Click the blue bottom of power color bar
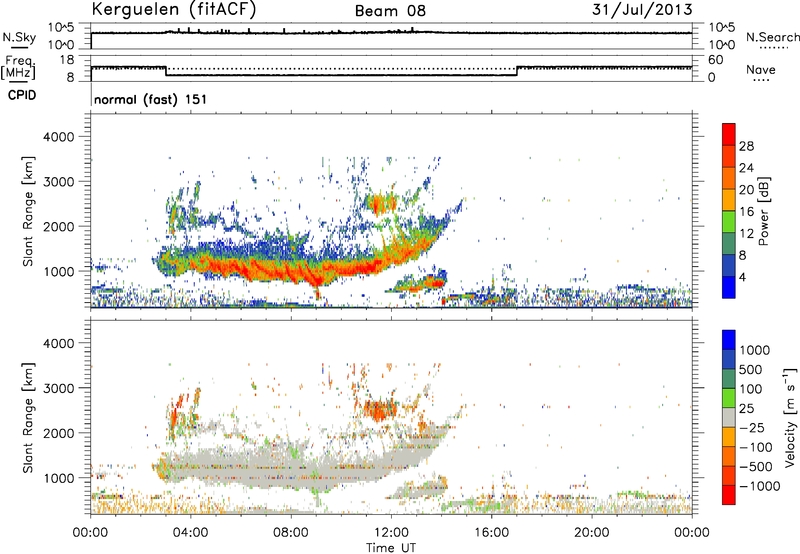This screenshot has width=800, height=554. [729, 287]
